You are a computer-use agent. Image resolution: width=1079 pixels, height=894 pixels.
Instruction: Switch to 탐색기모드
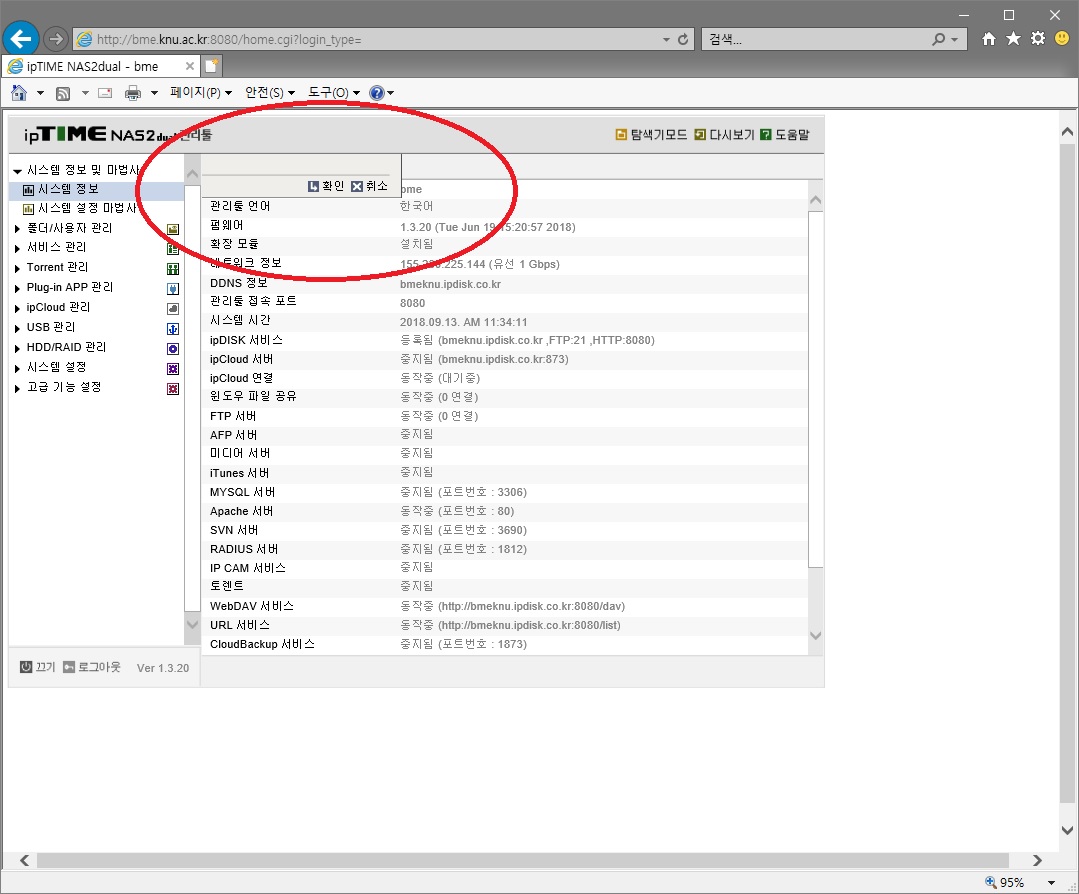pyautogui.click(x=651, y=134)
